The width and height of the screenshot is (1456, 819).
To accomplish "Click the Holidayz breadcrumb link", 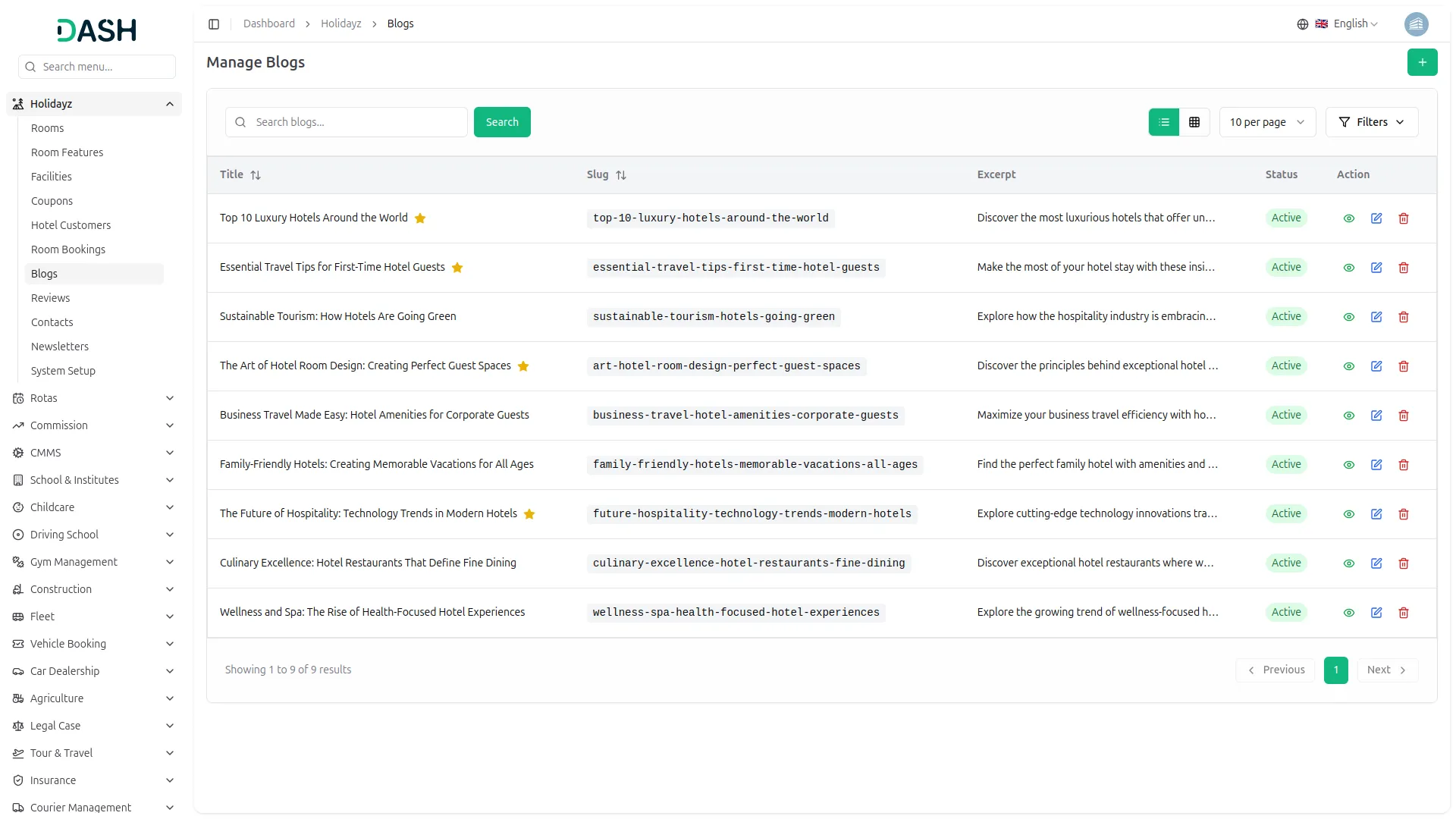I will pos(340,24).
